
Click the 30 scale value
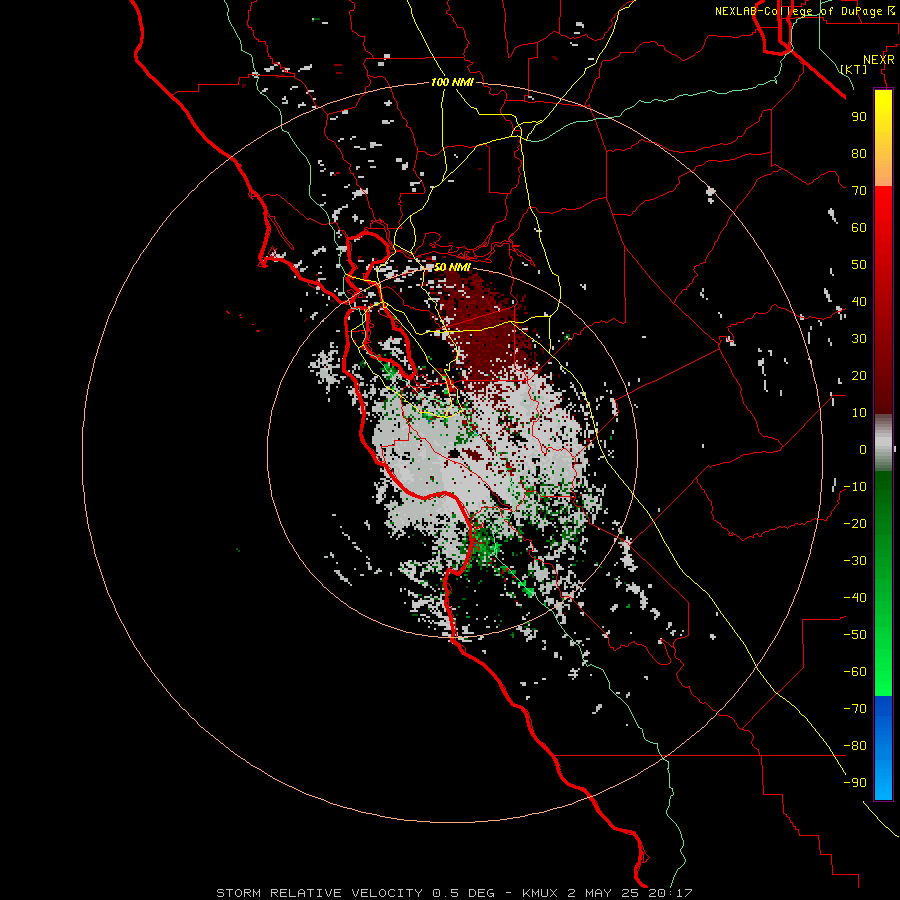click(859, 339)
